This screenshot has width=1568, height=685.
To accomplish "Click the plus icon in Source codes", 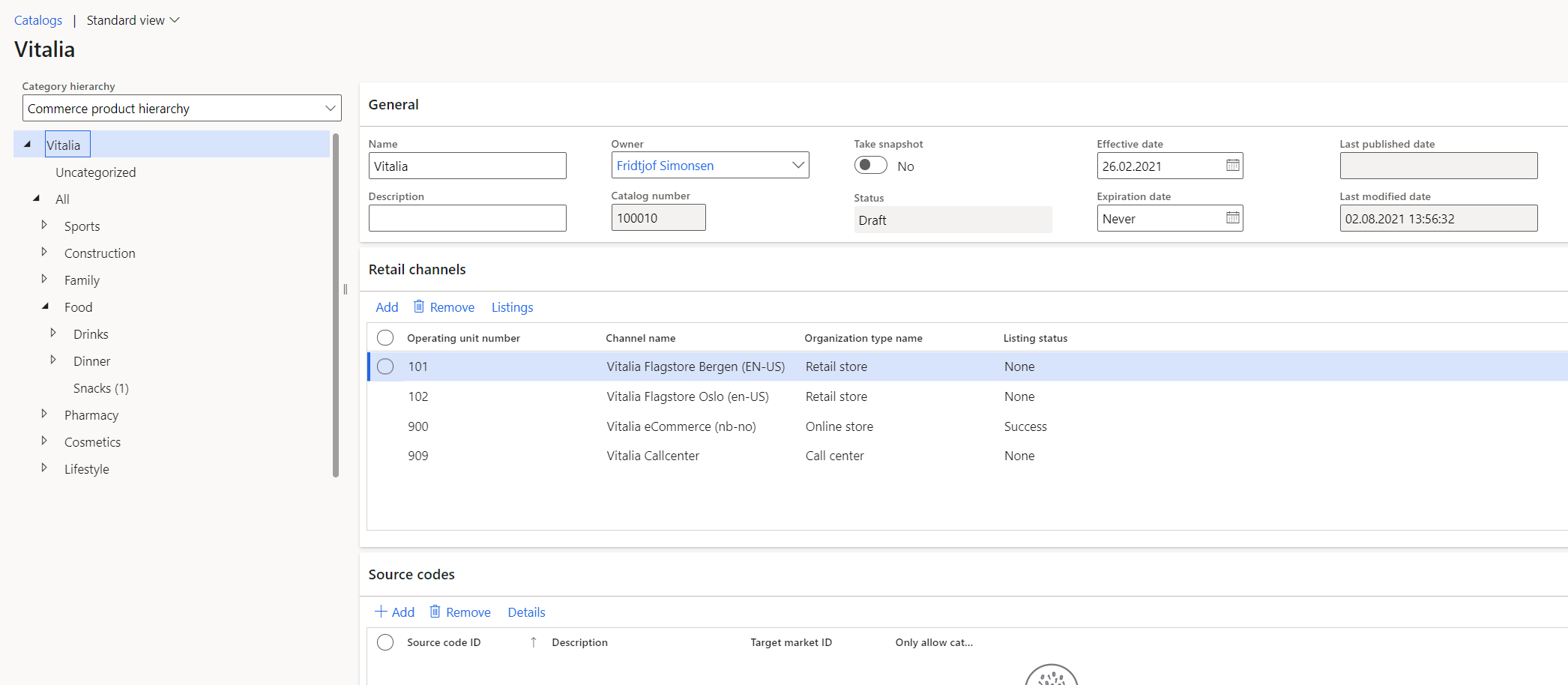I will pos(381,612).
